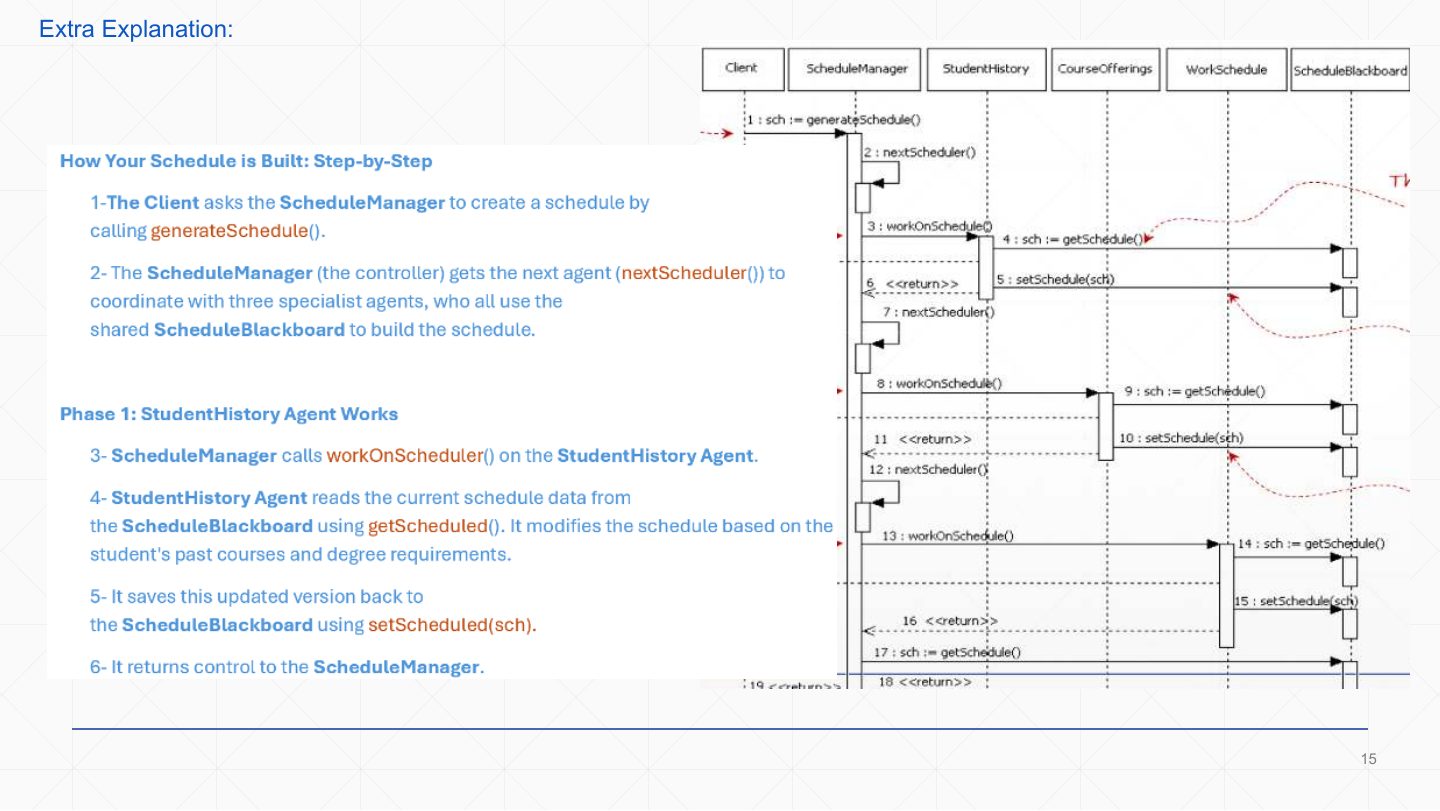Click the Client lifeline box

click(741, 69)
